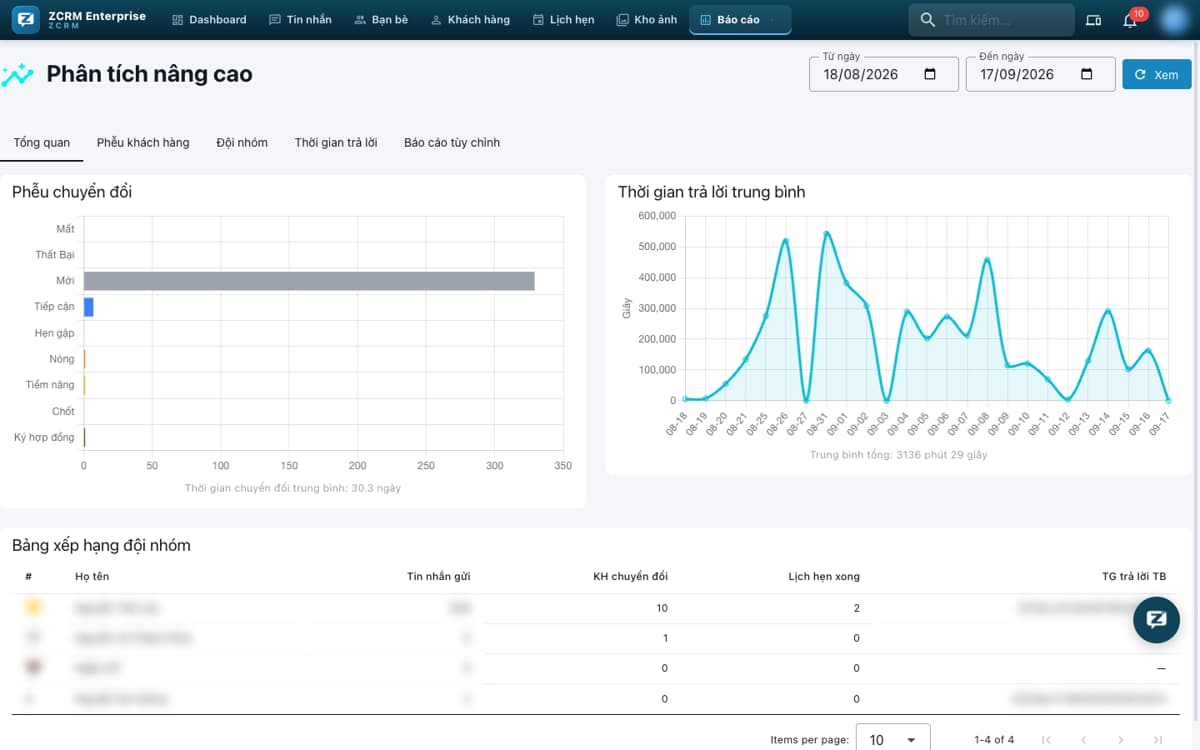
Task: Click the gray Mới bar in the funnel chart
Action: (x=309, y=281)
